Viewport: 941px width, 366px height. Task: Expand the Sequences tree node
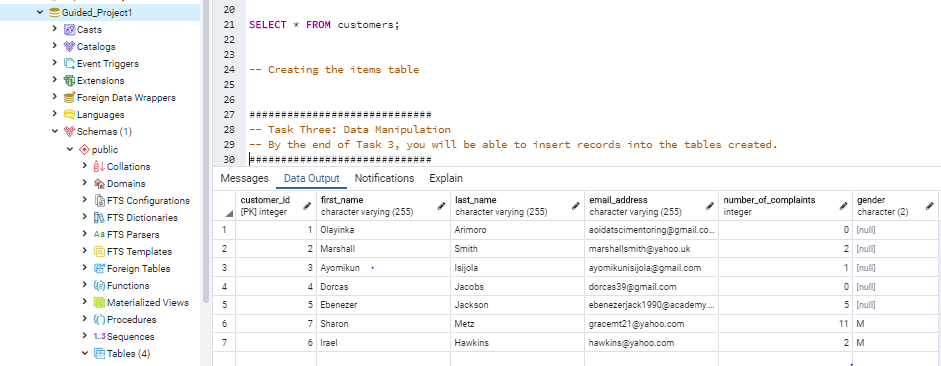coord(85,337)
